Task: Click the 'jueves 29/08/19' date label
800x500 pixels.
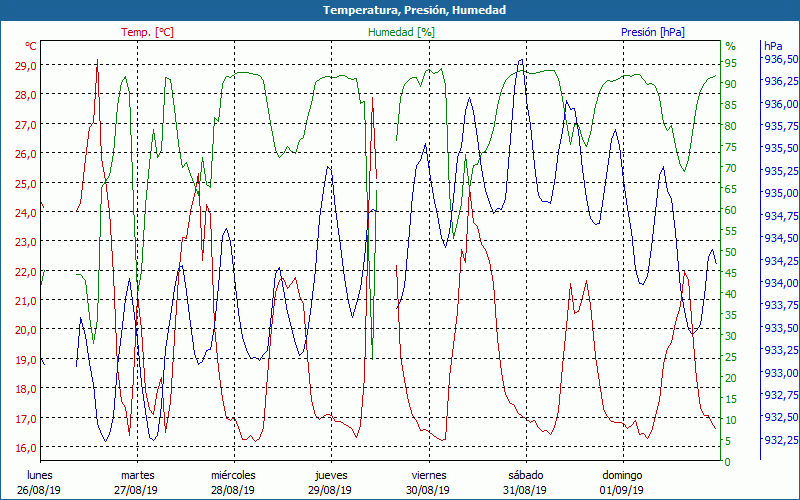Action: (x=331, y=483)
